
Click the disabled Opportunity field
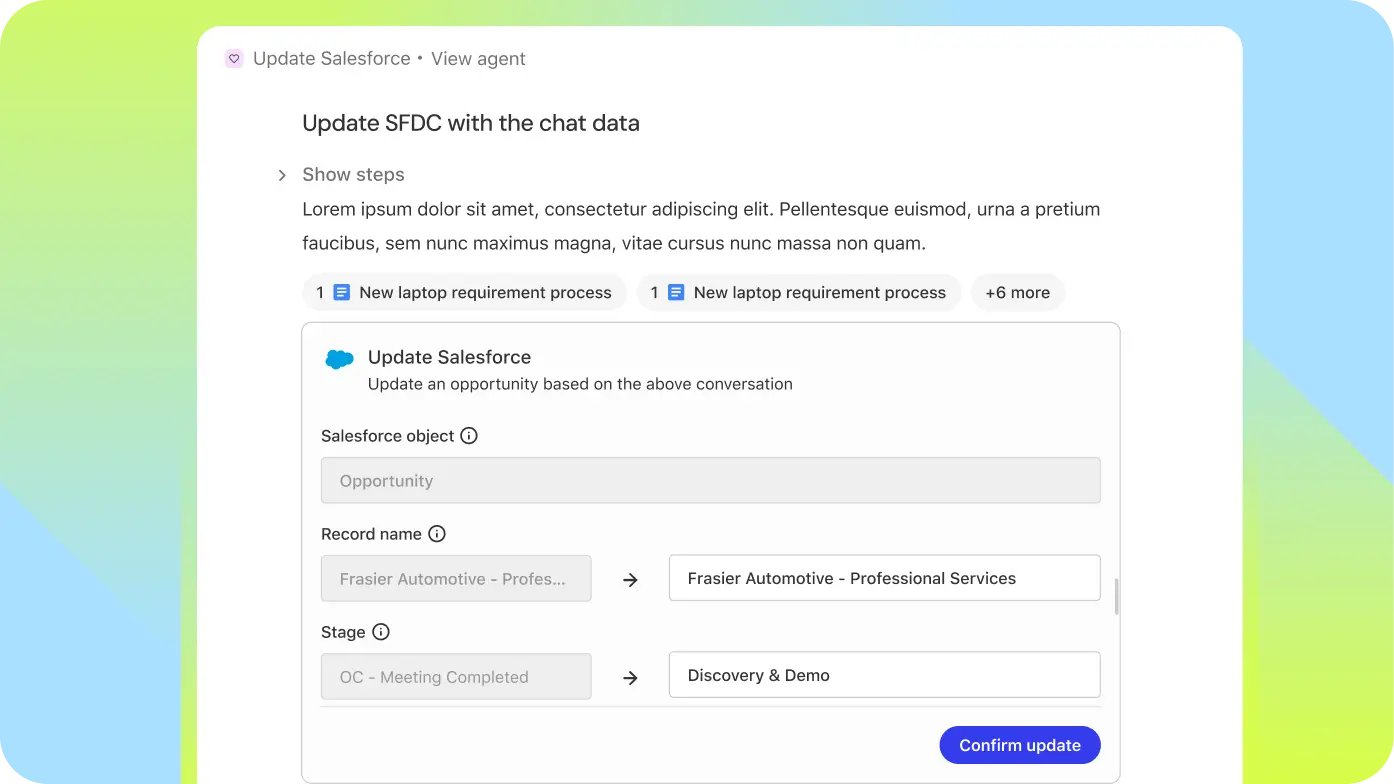pyautogui.click(x=711, y=481)
